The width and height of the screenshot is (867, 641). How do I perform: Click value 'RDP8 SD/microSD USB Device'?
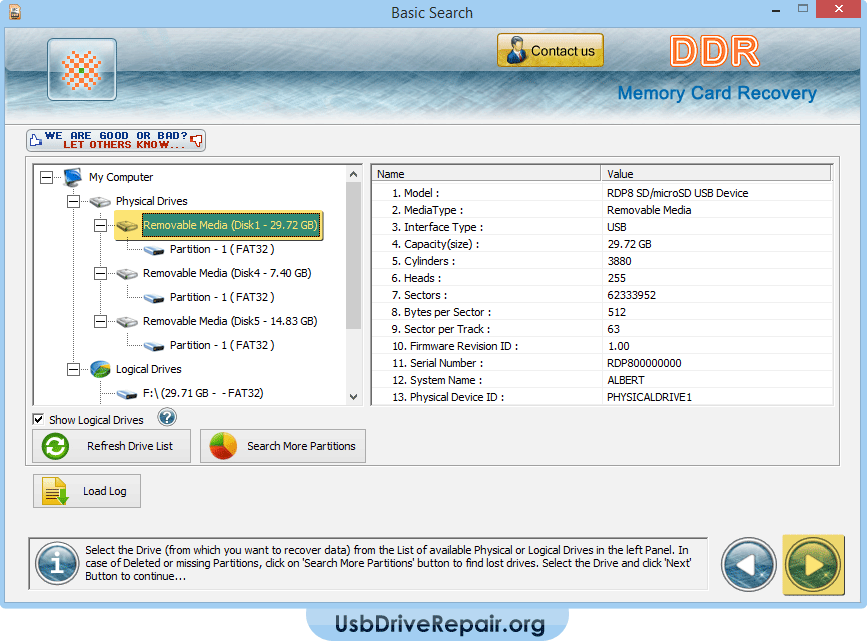point(677,193)
